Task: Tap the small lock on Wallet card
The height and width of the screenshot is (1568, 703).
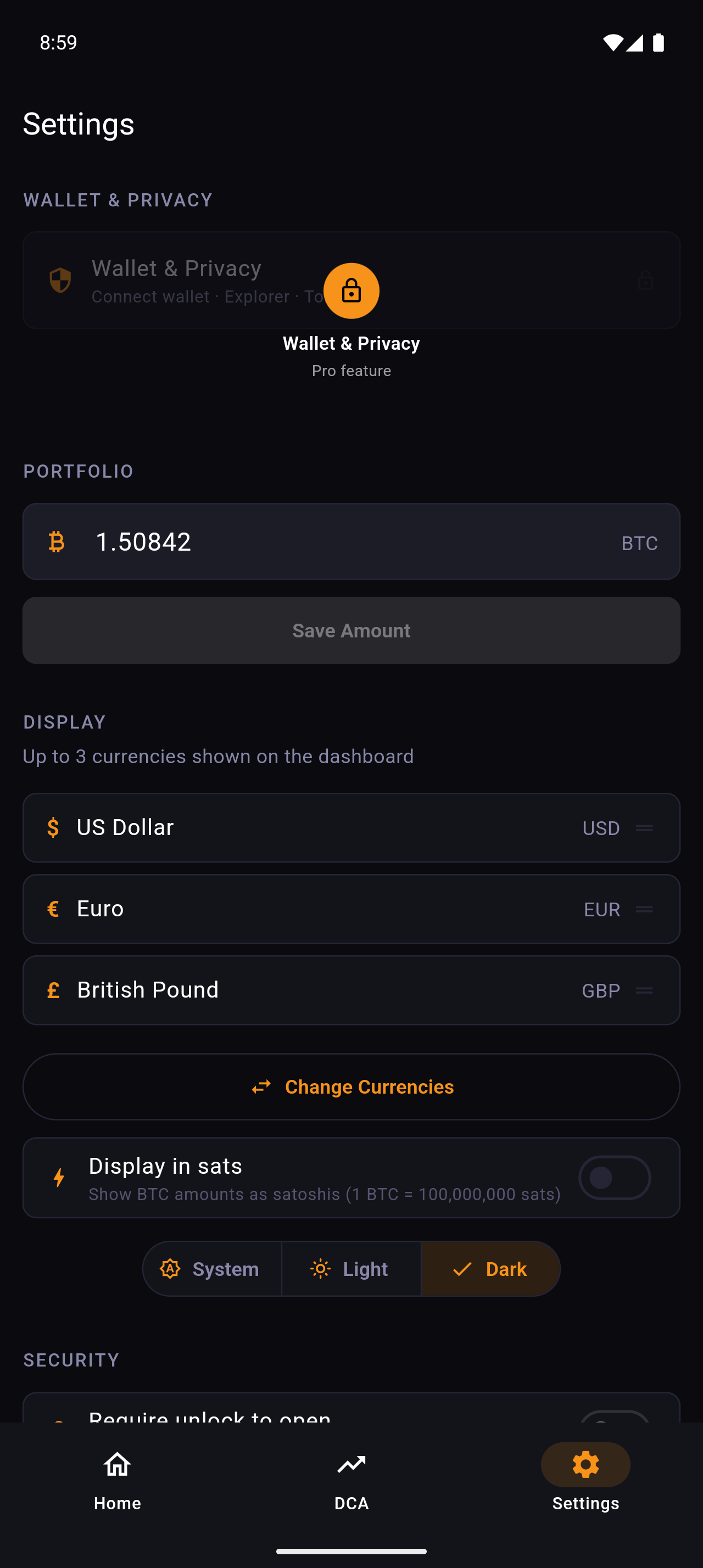Action: point(645,281)
